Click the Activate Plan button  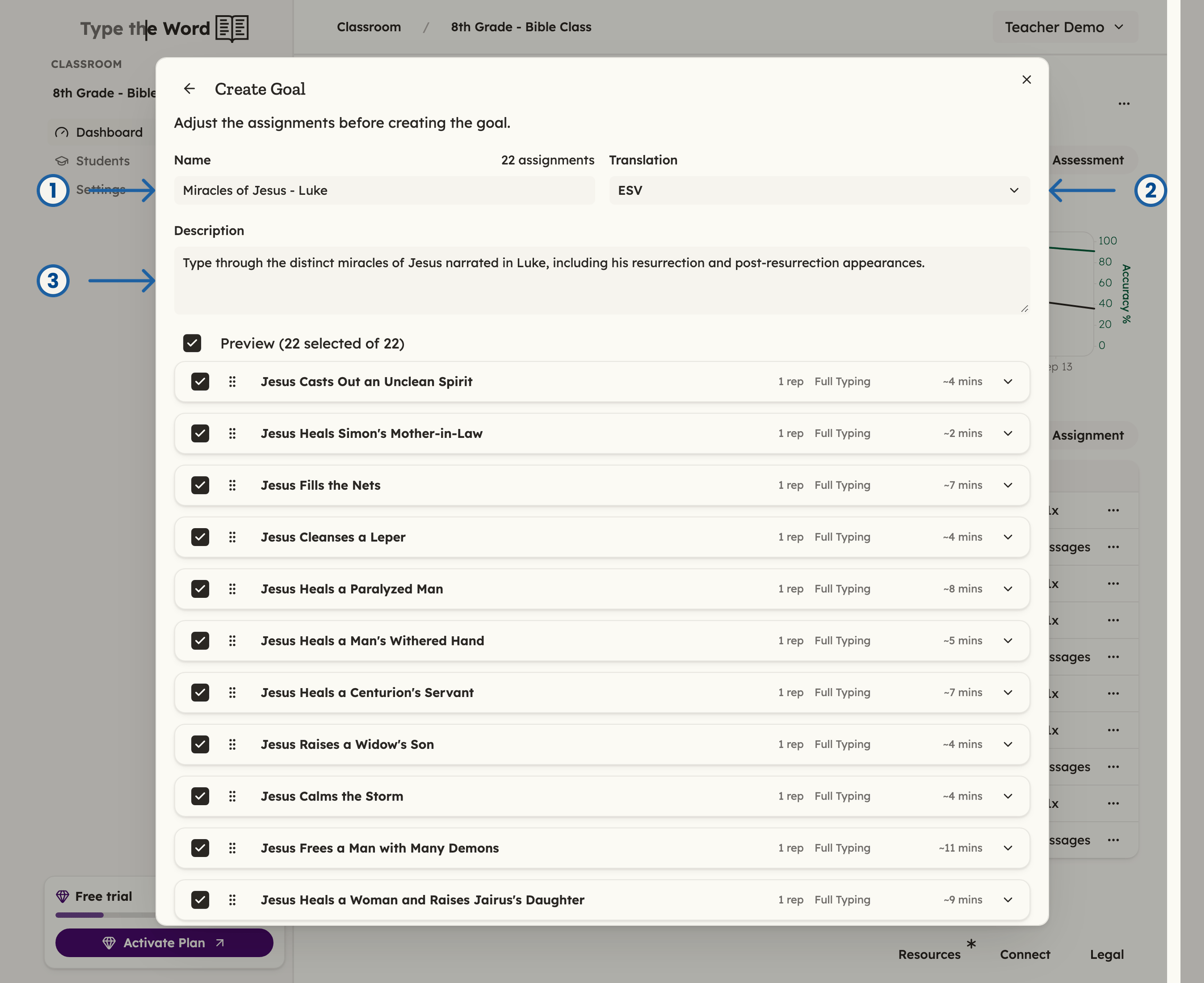tap(164, 943)
